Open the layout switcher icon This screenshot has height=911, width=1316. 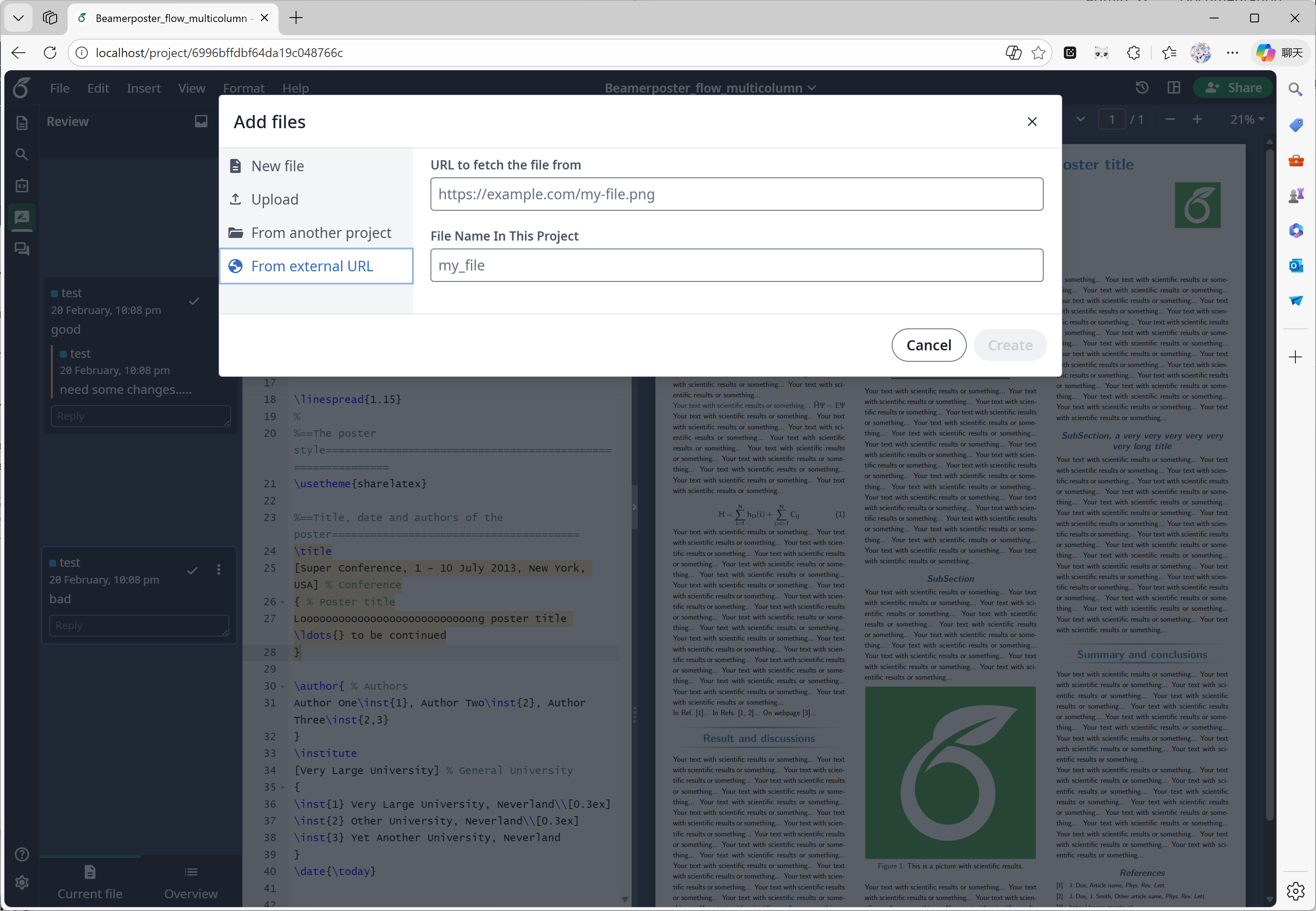(1174, 87)
